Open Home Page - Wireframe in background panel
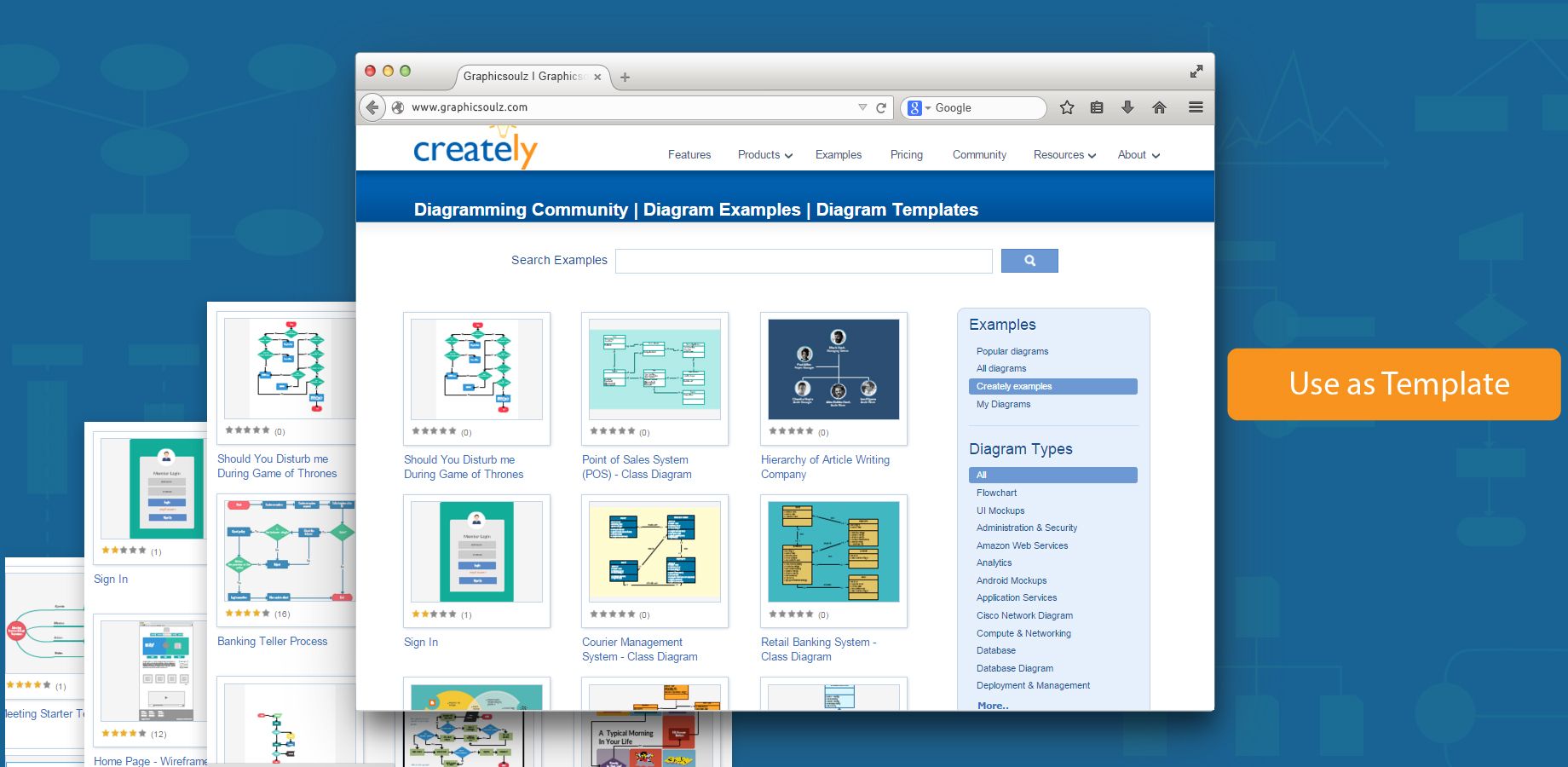1568x767 pixels. click(150, 761)
